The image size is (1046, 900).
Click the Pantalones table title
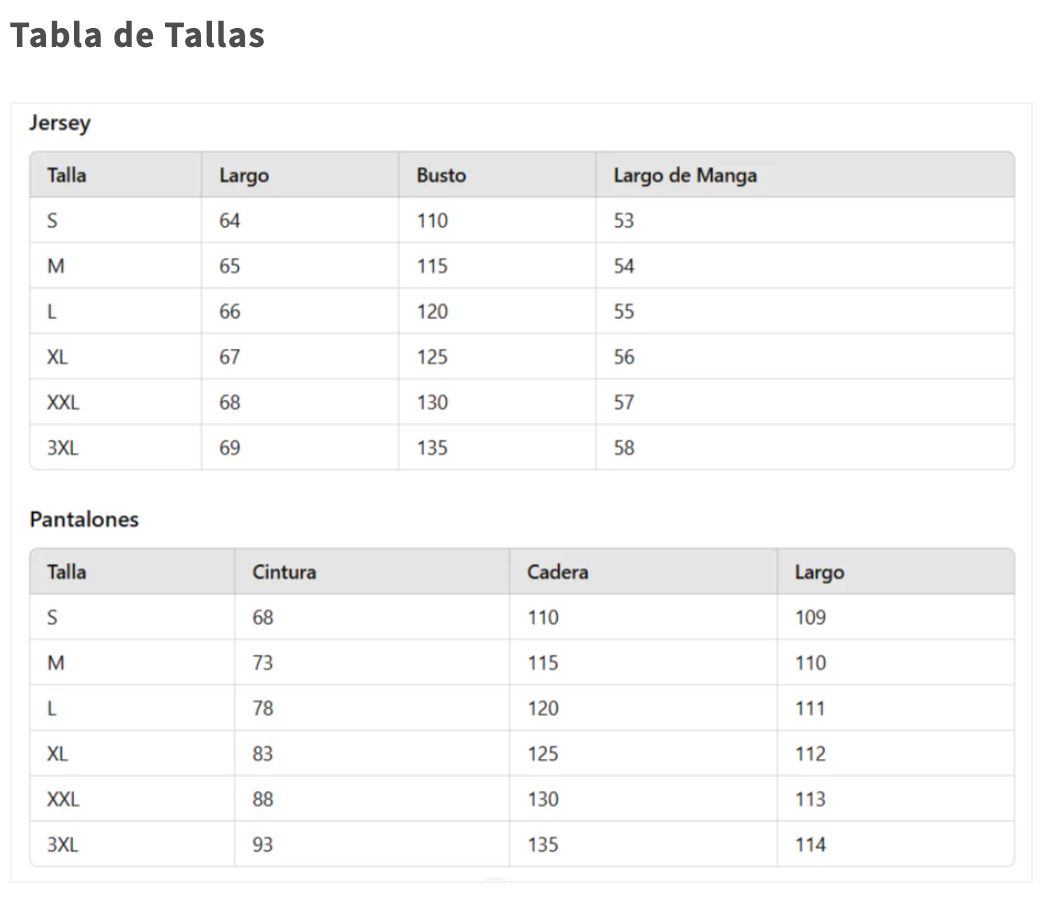pyautogui.click(x=84, y=520)
